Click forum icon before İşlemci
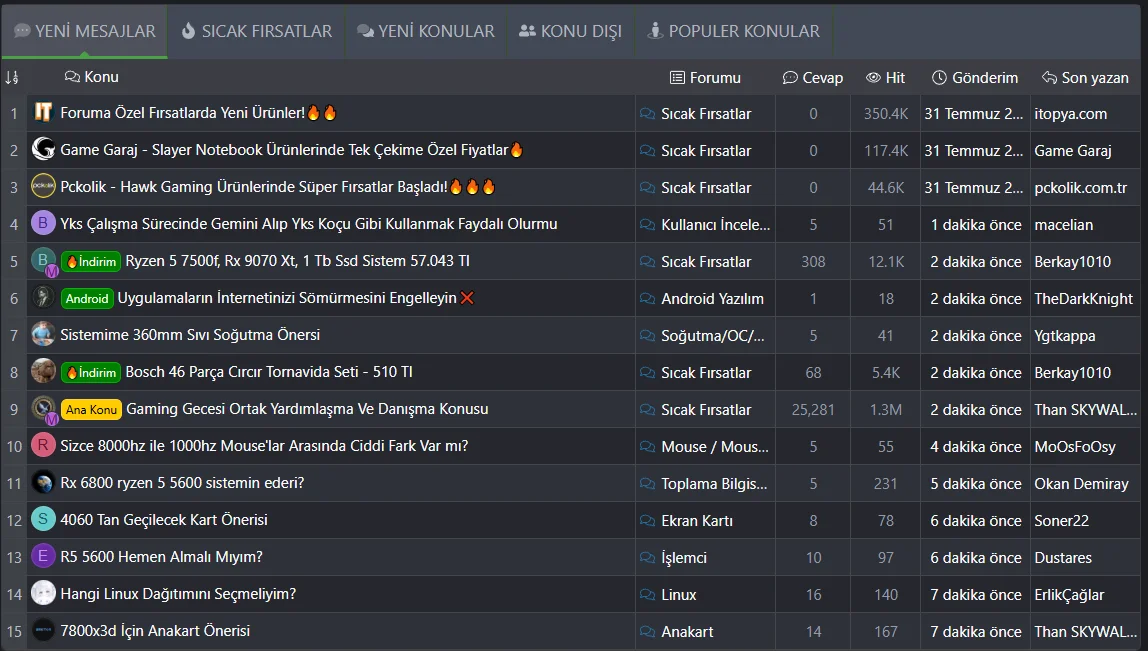The image size is (1148, 651). click(647, 557)
